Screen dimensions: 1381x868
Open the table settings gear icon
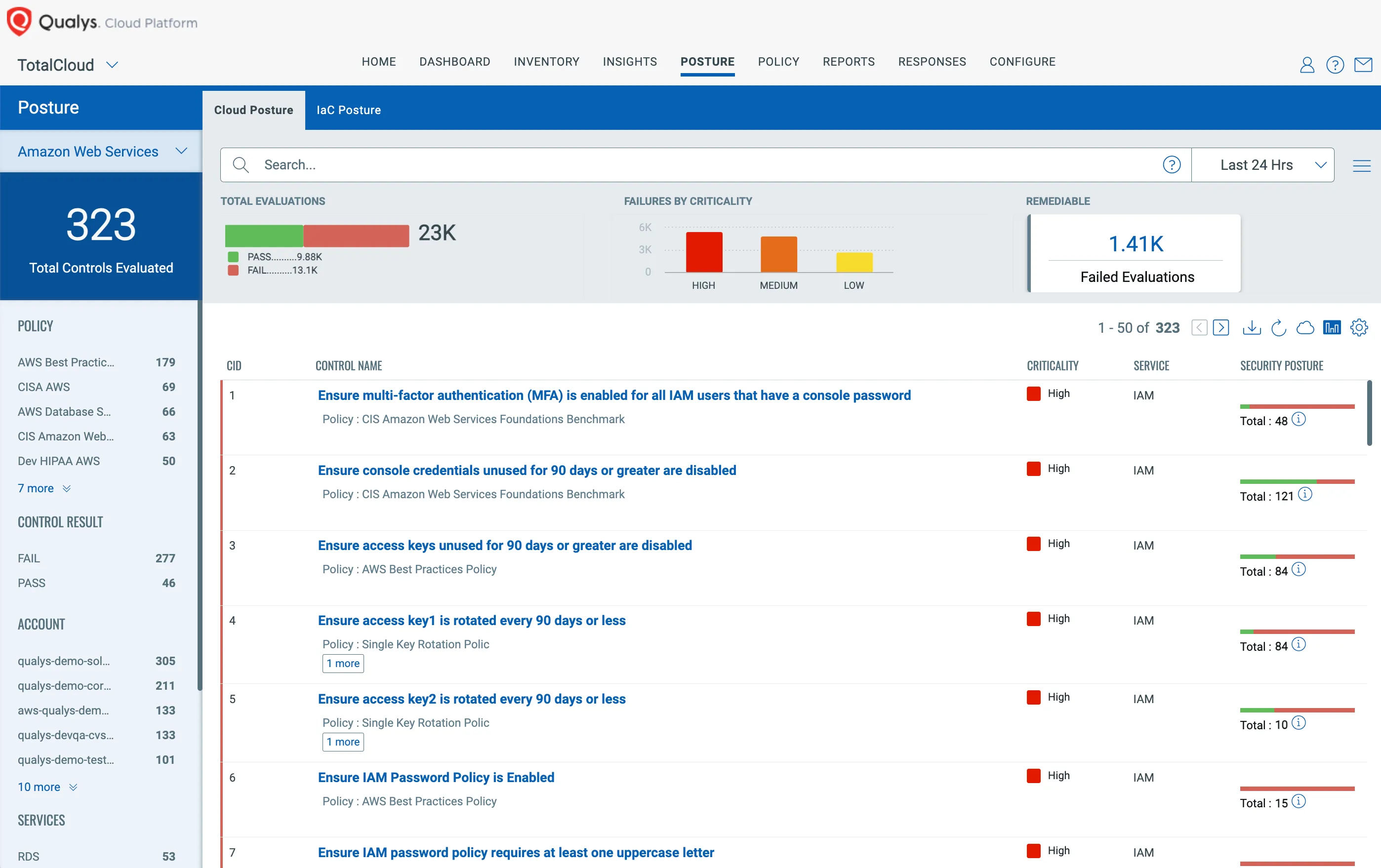click(x=1359, y=327)
